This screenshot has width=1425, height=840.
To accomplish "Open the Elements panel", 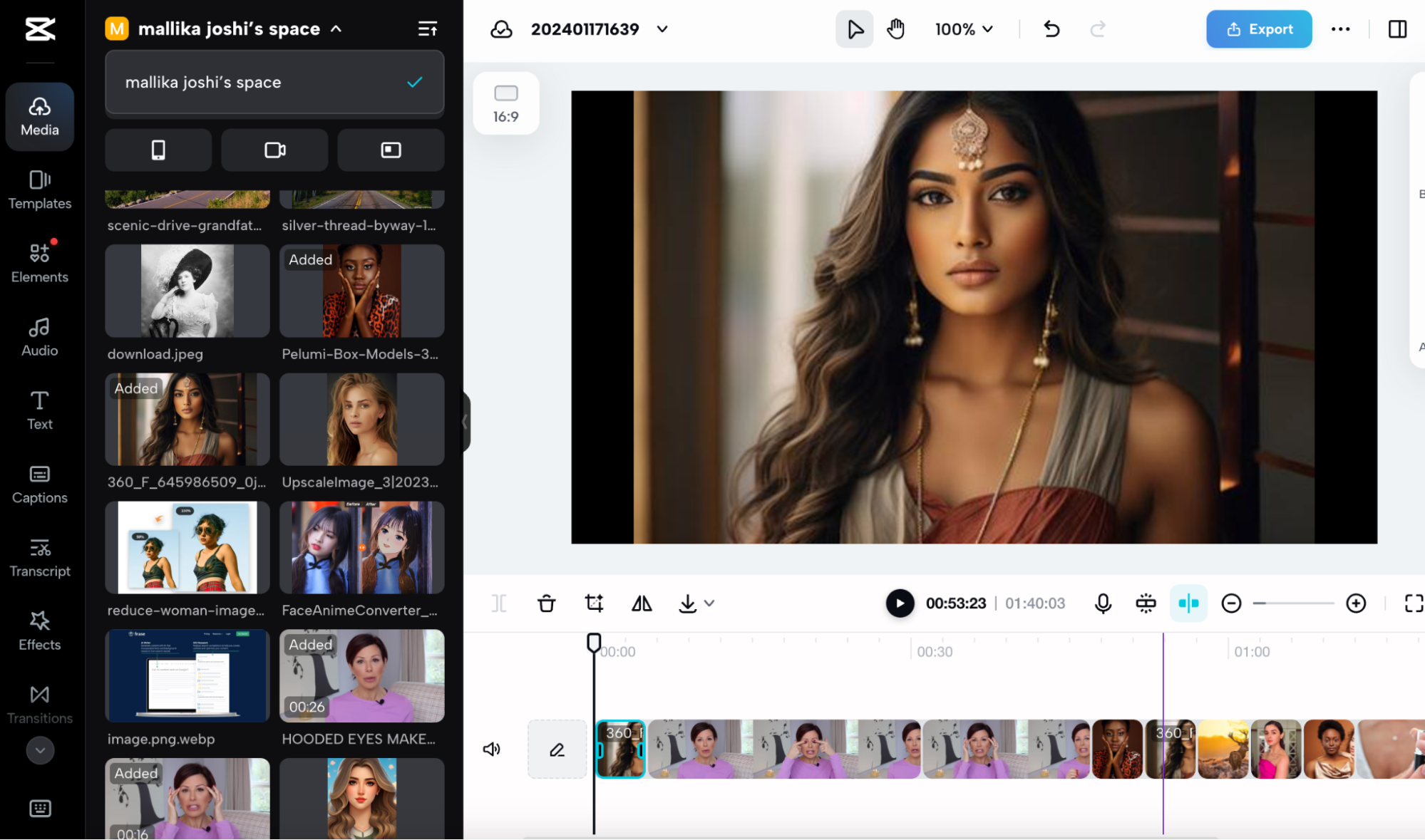I will point(40,264).
